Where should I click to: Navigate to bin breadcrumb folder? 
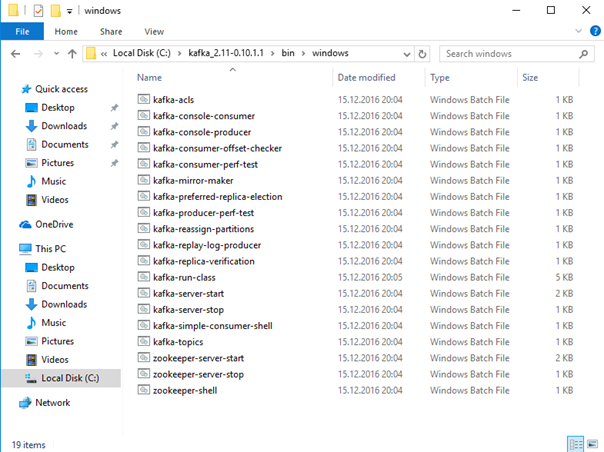(x=288, y=53)
